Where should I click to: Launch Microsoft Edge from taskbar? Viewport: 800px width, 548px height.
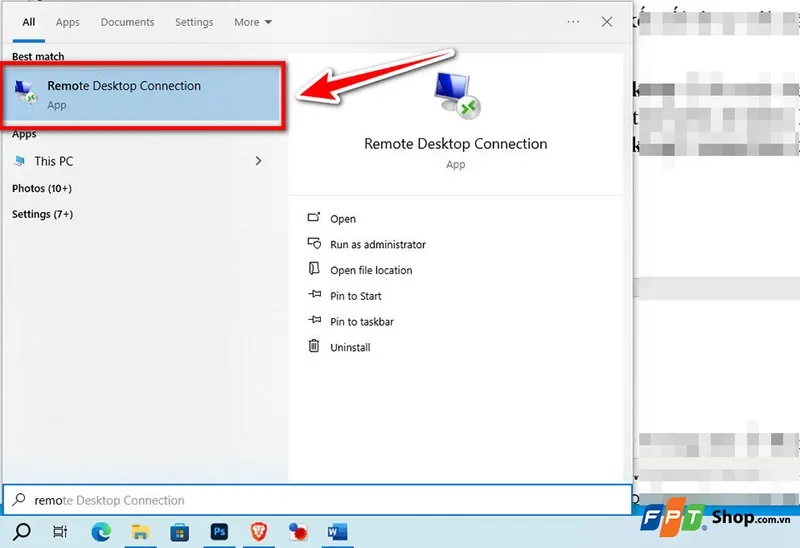[x=101, y=532]
